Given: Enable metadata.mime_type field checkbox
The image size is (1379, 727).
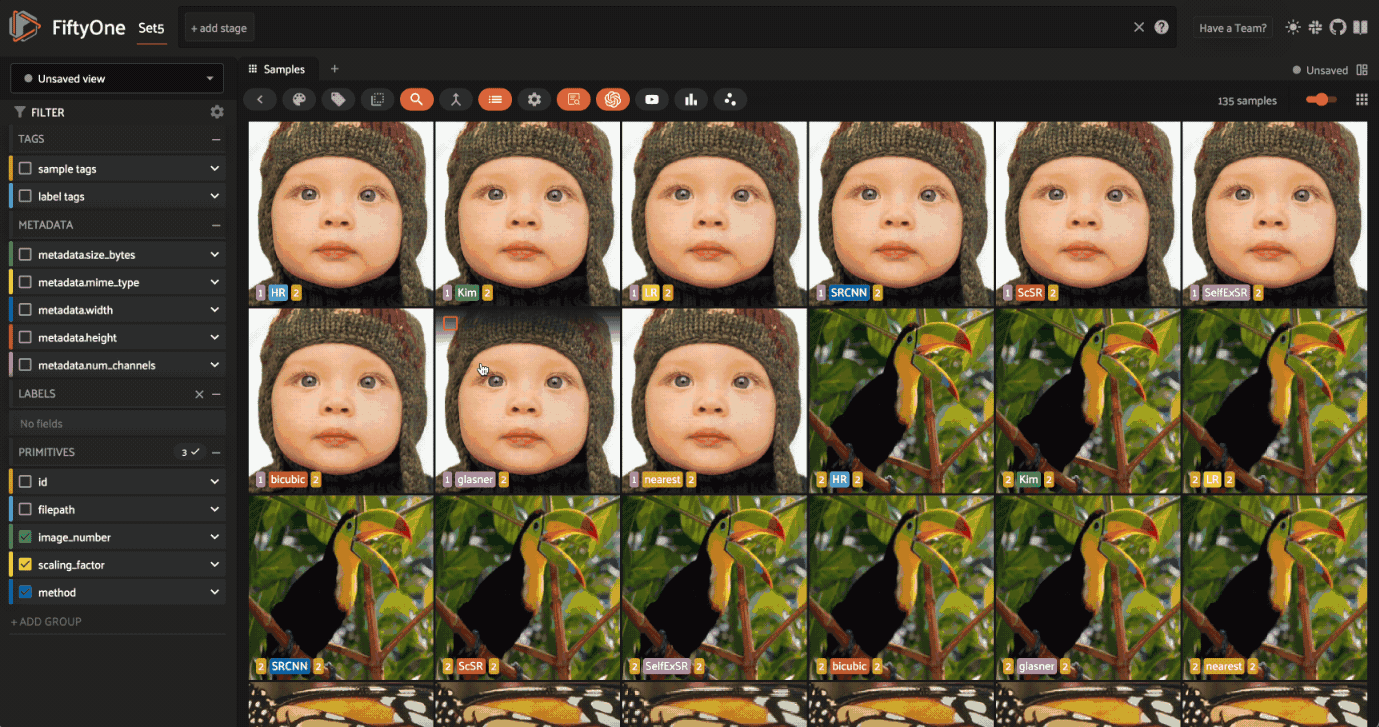Looking at the screenshot, I should tap(26, 283).
